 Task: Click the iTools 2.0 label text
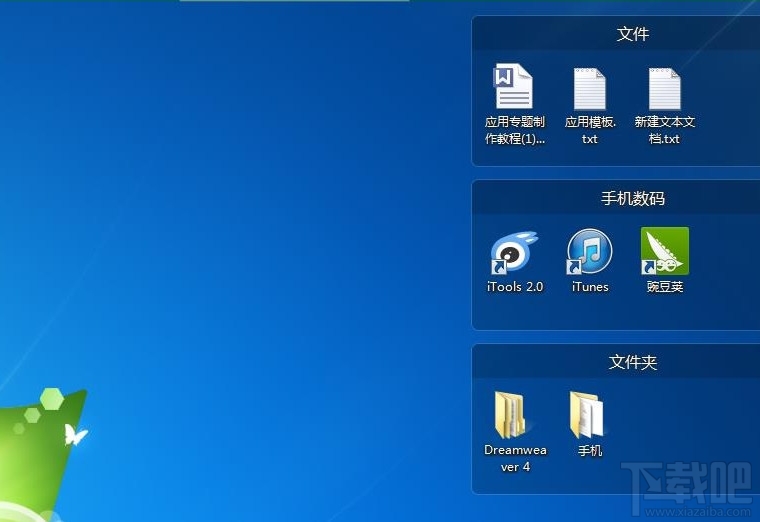coord(515,286)
